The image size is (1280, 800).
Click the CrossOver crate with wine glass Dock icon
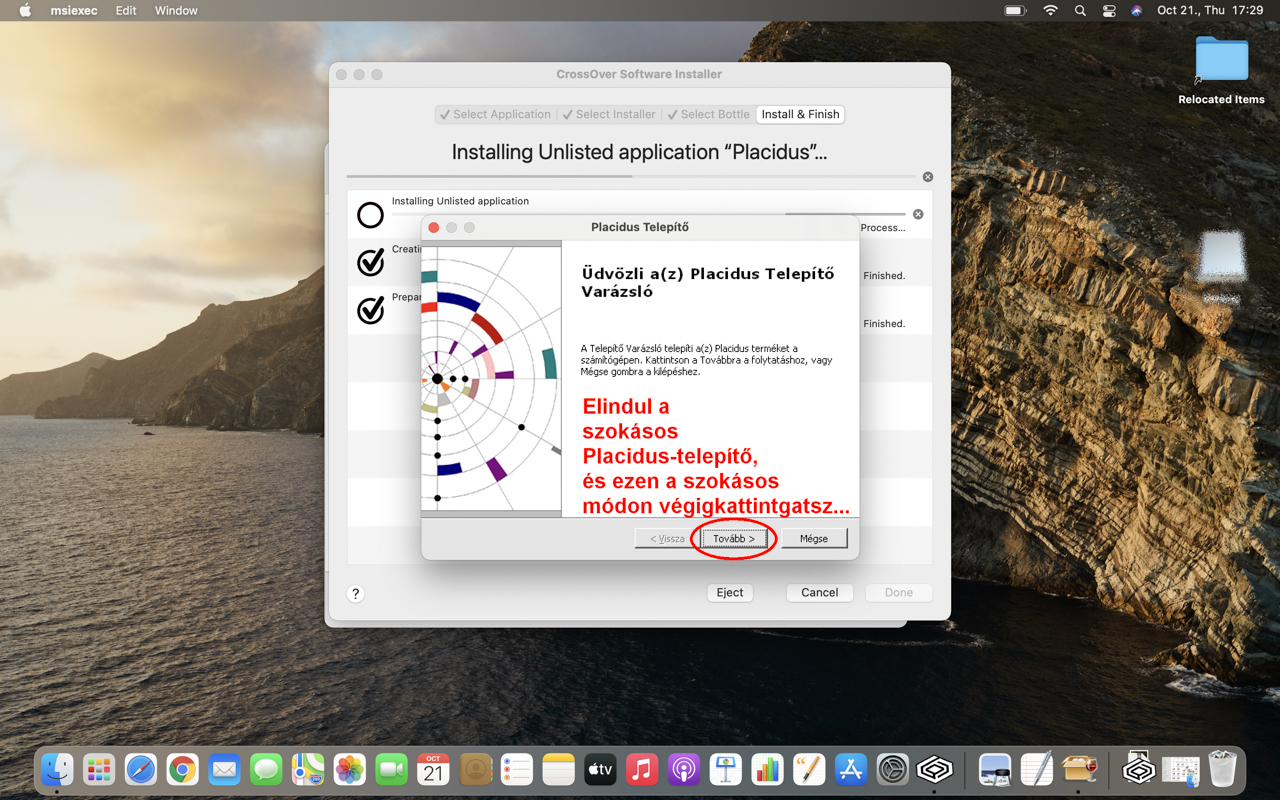[x=1079, y=769]
